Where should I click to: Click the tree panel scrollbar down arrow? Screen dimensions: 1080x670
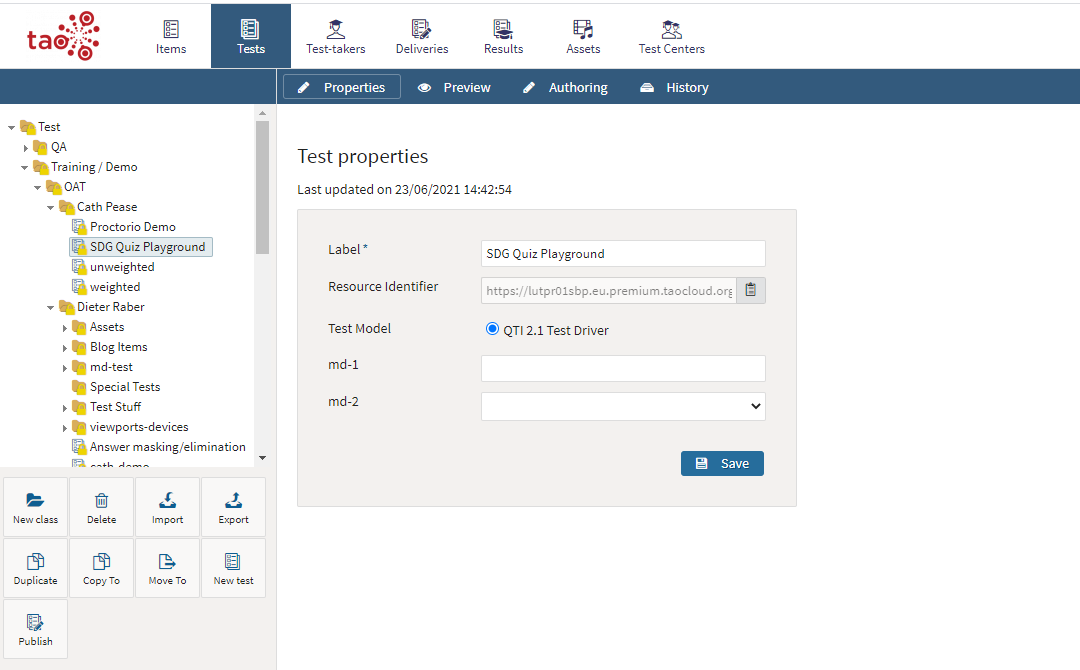point(262,457)
